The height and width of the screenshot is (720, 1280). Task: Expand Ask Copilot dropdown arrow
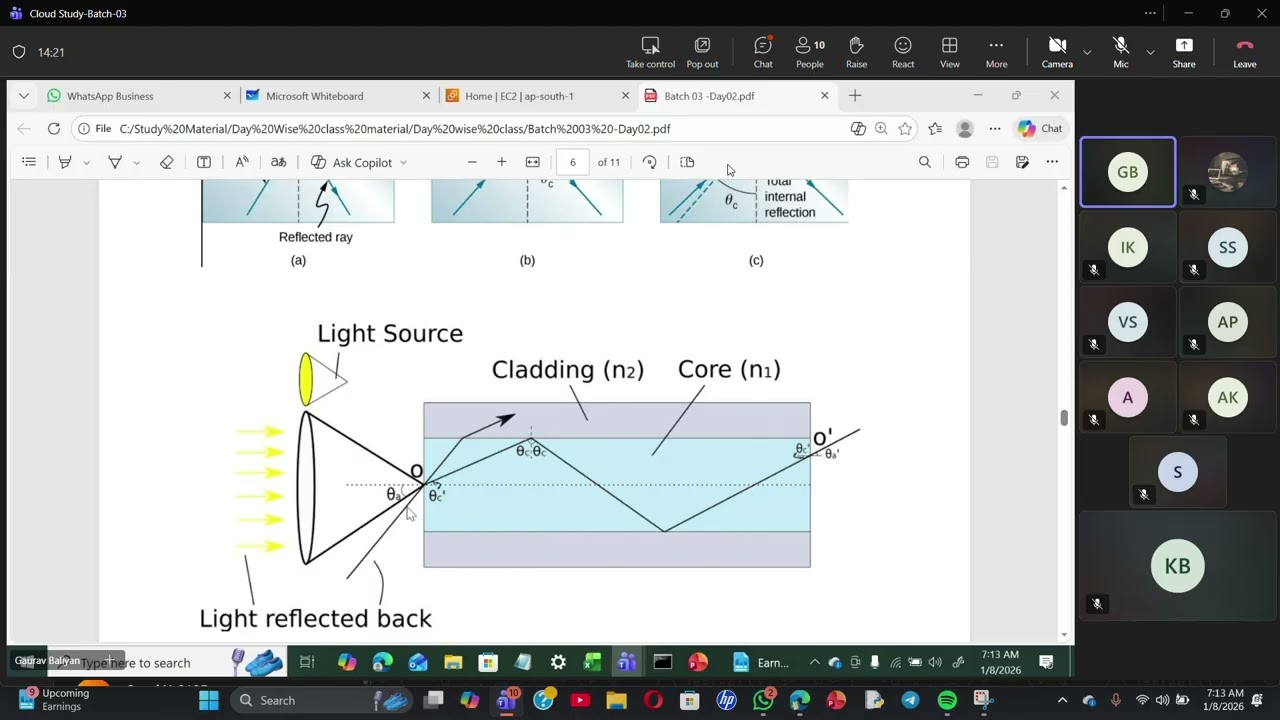[x=403, y=162]
